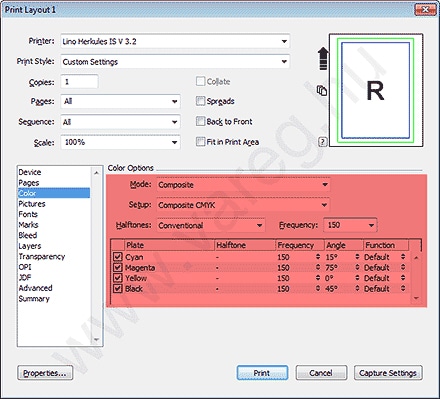The image size is (440, 399).
Task: Open the Halftones dropdown showing Conventional
Action: click(211, 225)
